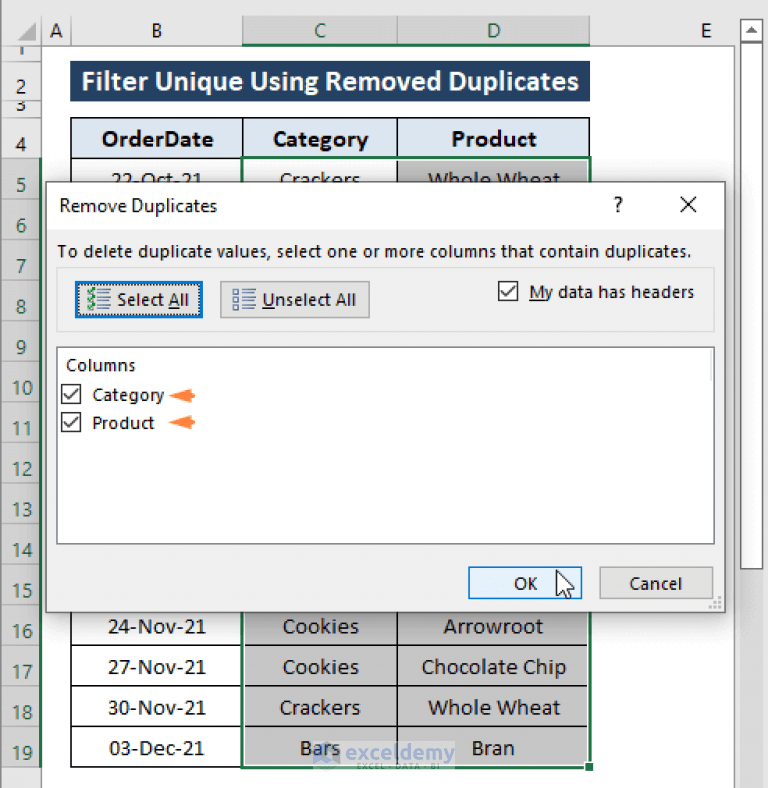
Task: Click the Unselect All button
Action: point(295,300)
